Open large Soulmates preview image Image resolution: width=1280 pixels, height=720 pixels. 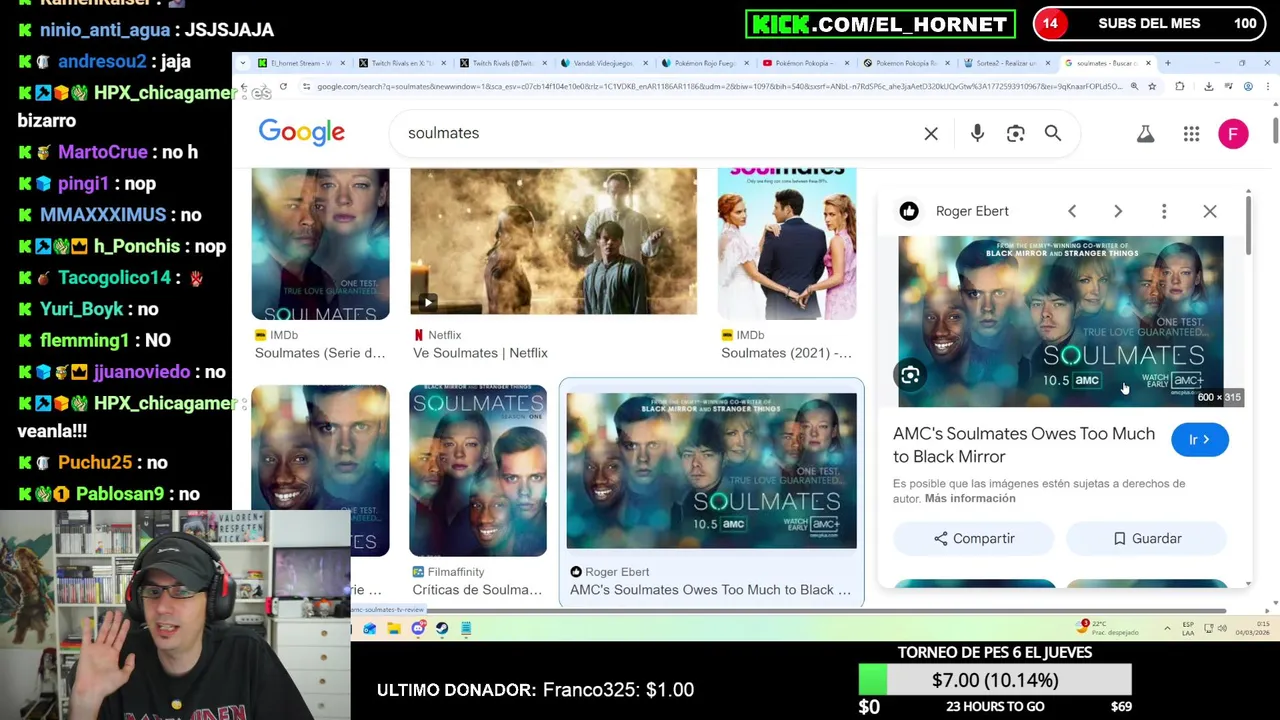tap(1060, 321)
